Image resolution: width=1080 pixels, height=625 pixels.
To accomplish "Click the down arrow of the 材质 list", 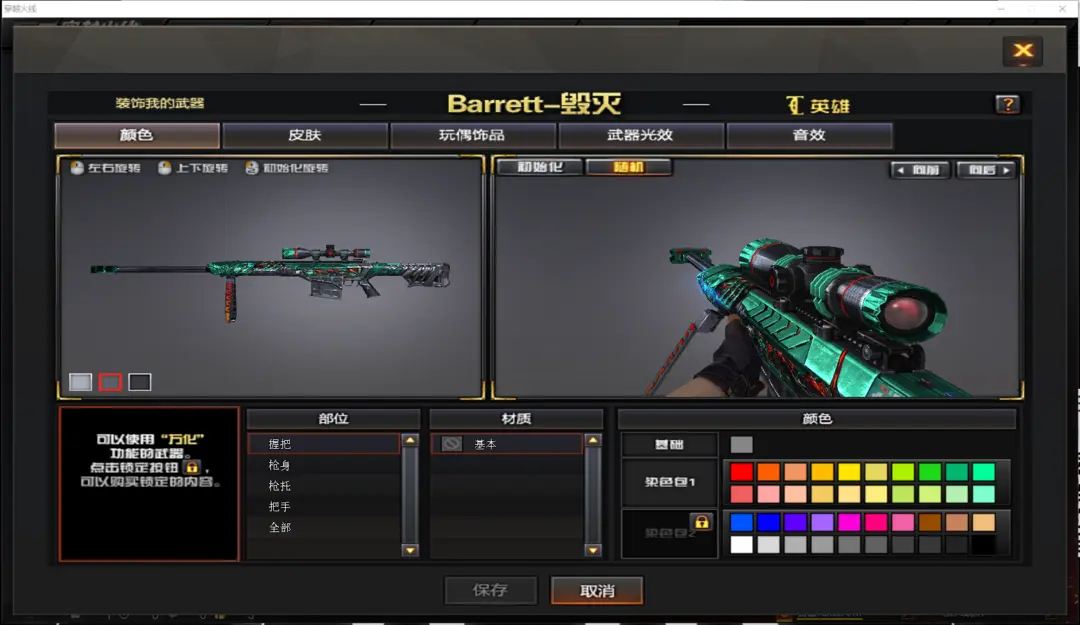I will [x=592, y=550].
